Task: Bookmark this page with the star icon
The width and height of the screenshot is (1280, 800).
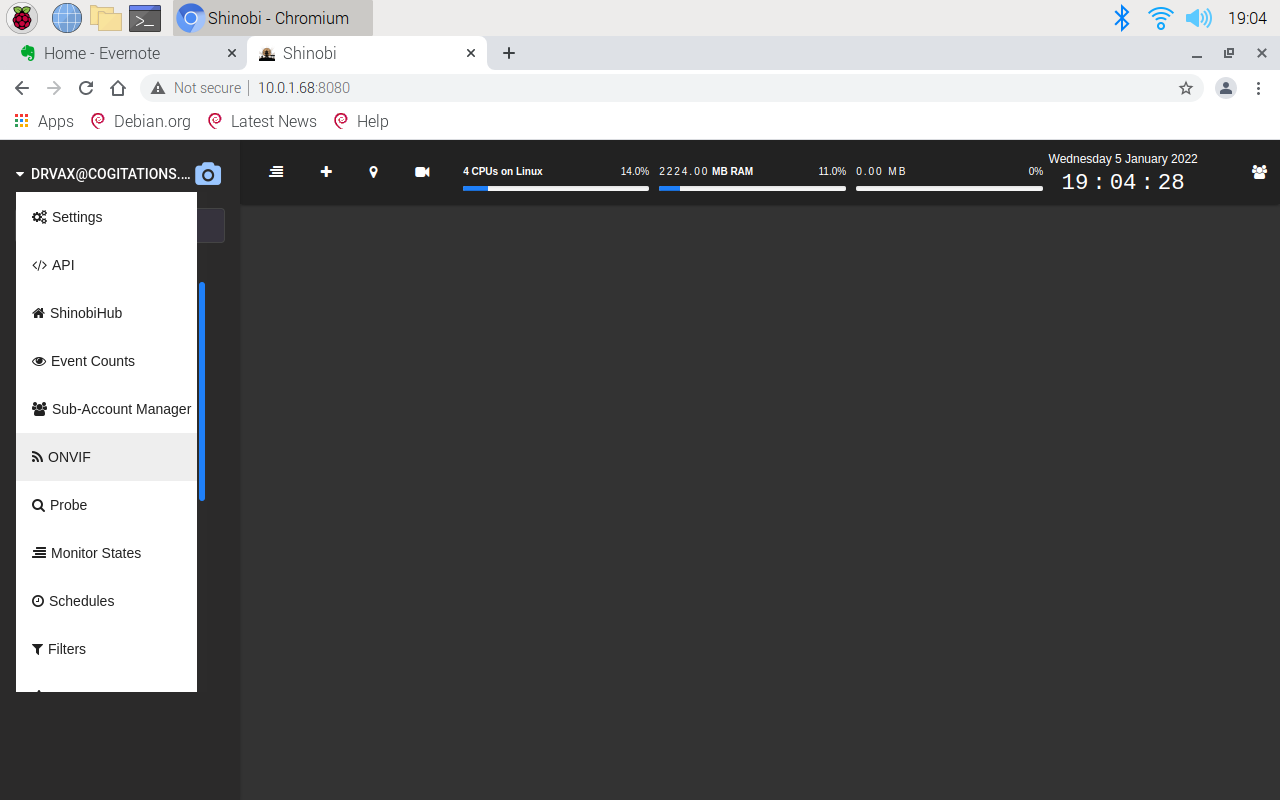Action: tap(1186, 88)
